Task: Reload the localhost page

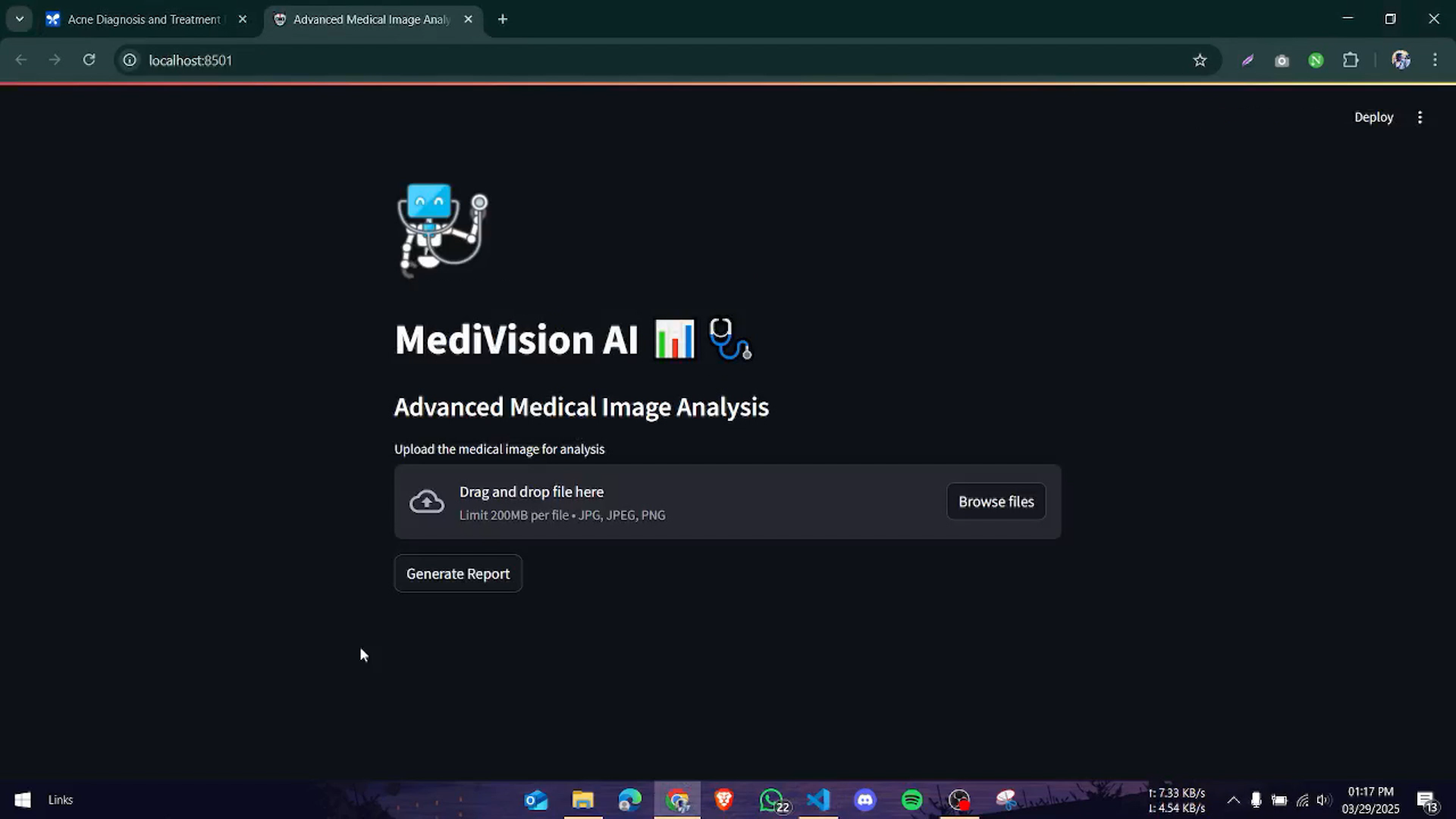Action: click(x=89, y=60)
